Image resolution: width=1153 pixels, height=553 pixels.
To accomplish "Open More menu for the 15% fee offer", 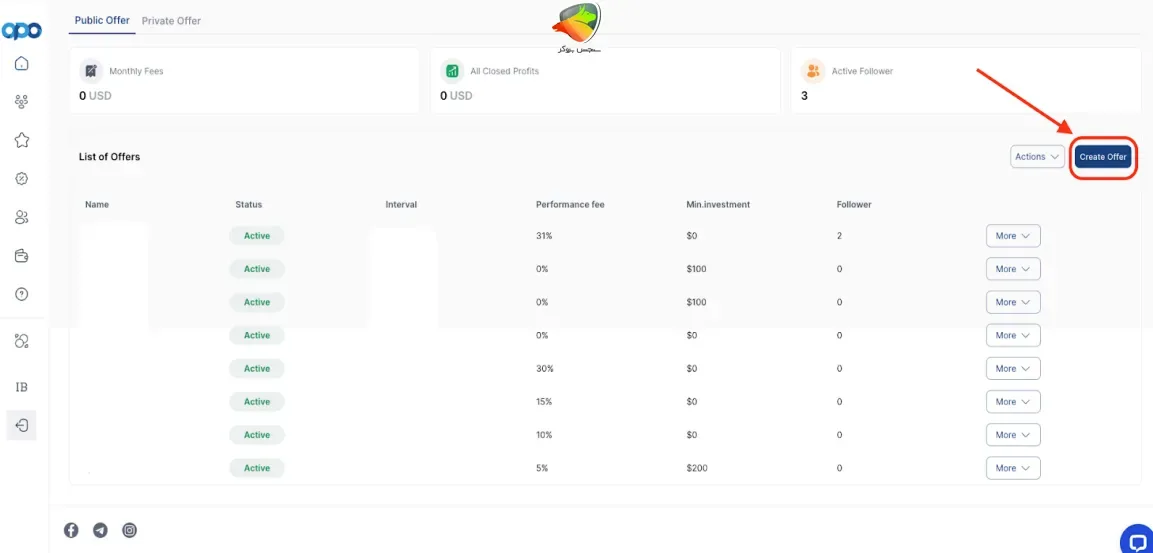I will (x=1013, y=402).
